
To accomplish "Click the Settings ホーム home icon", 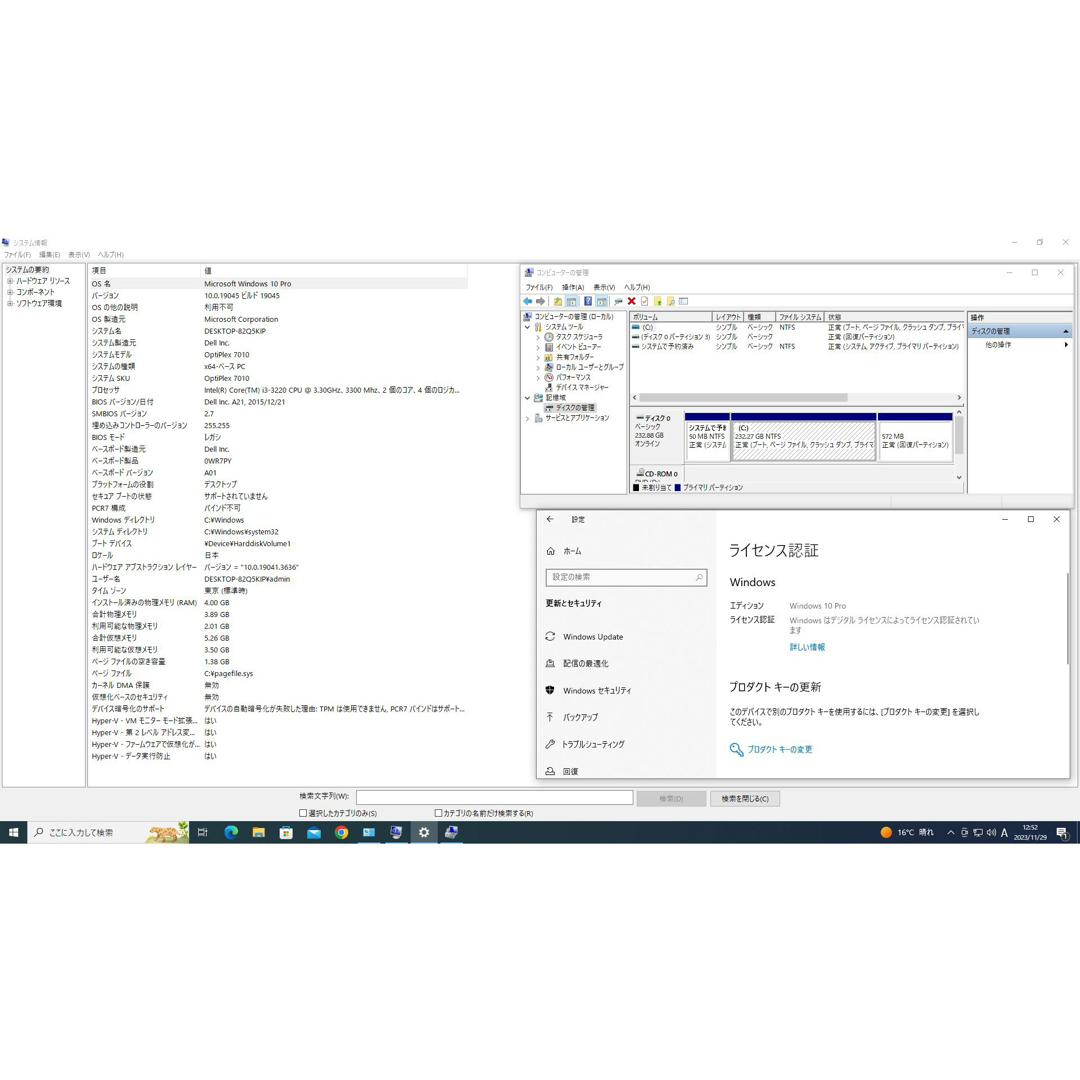I will click(550, 551).
